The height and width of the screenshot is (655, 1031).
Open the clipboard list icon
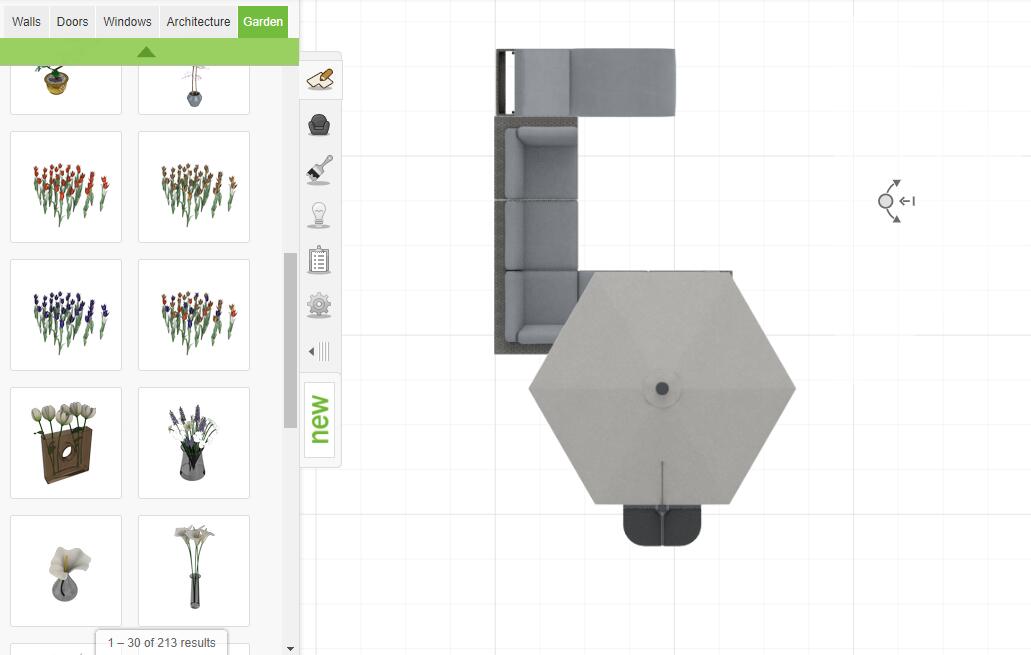319,260
